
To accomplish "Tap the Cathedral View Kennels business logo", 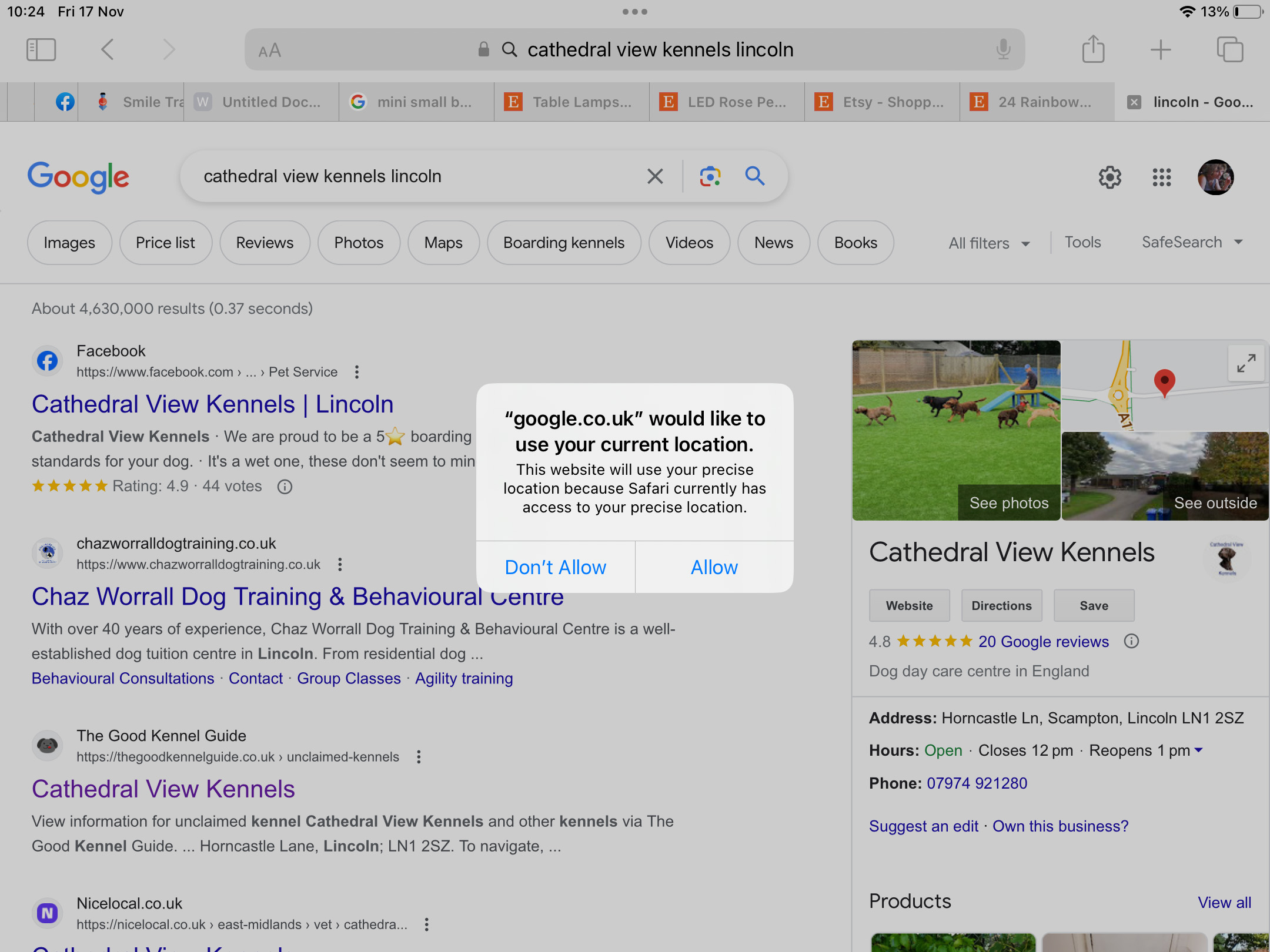I will tap(1226, 558).
